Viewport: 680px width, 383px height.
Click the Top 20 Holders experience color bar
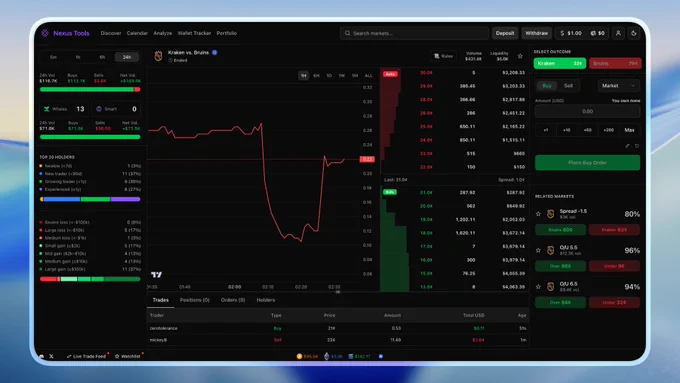[x=90, y=199]
